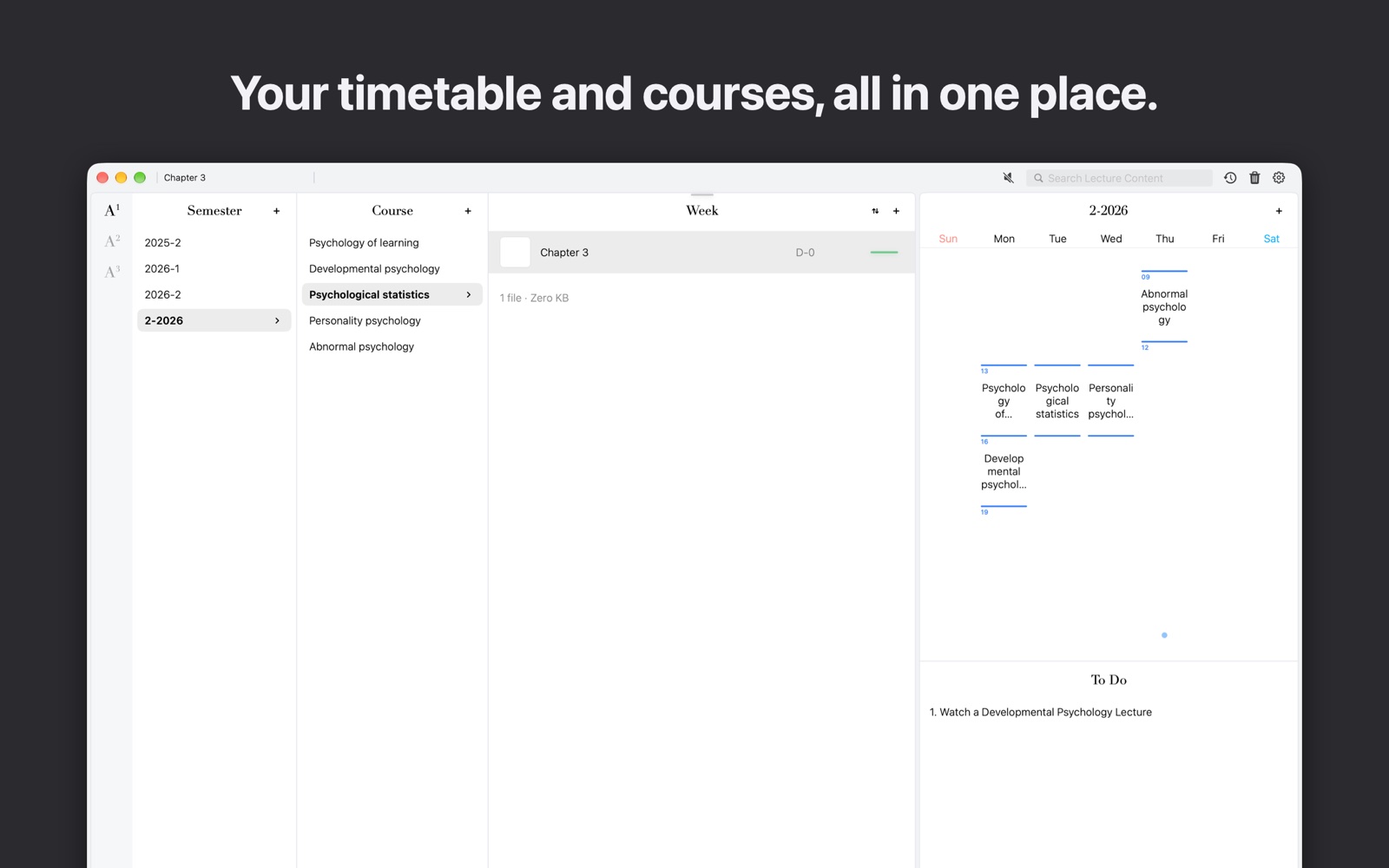Open Psychological statistics block on Tuesday
Viewport: 1389px width, 868px height.
1057,401
